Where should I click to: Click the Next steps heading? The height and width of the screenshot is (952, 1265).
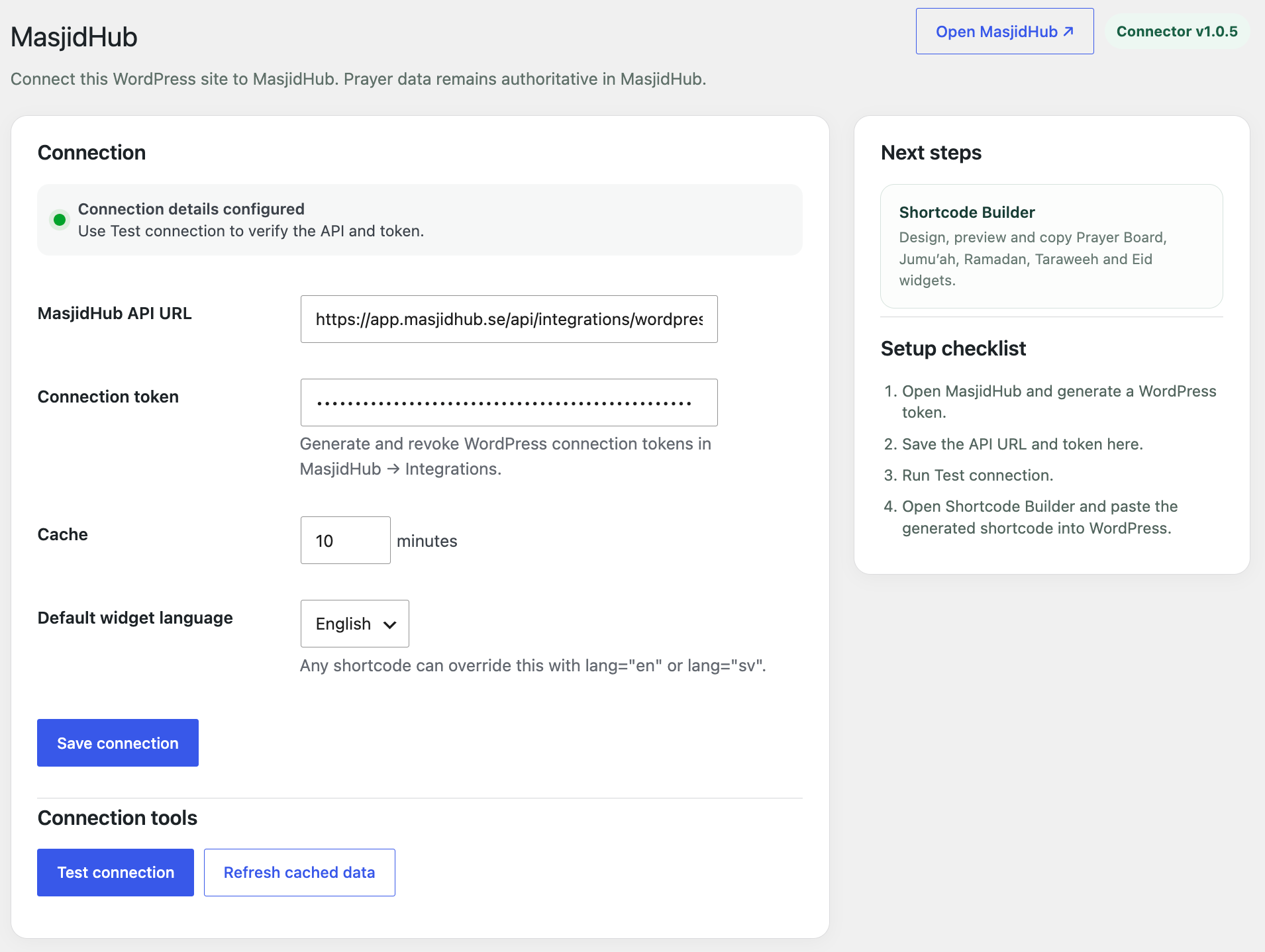[x=931, y=152]
